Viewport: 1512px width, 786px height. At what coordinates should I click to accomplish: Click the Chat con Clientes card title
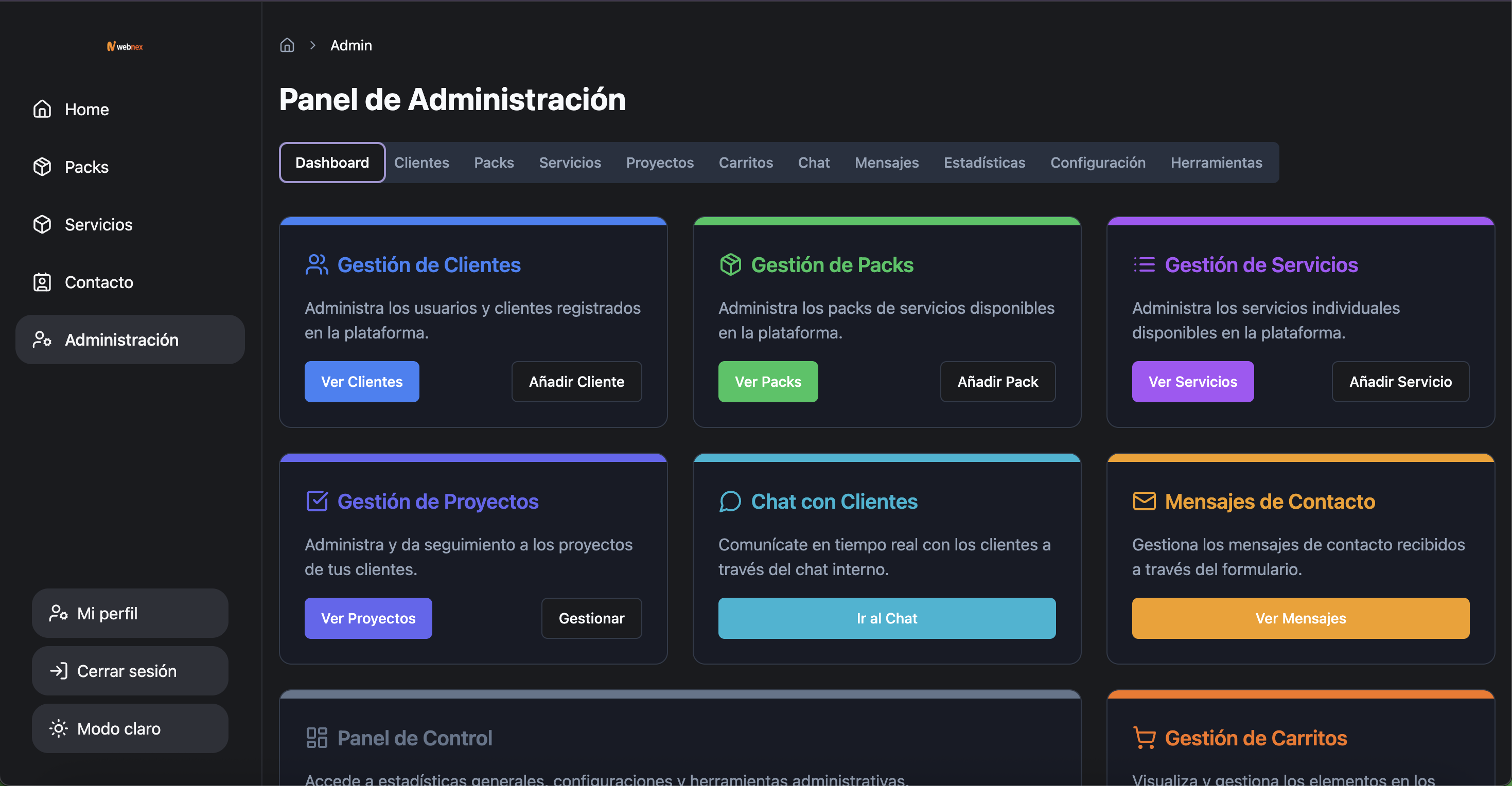[x=834, y=501]
